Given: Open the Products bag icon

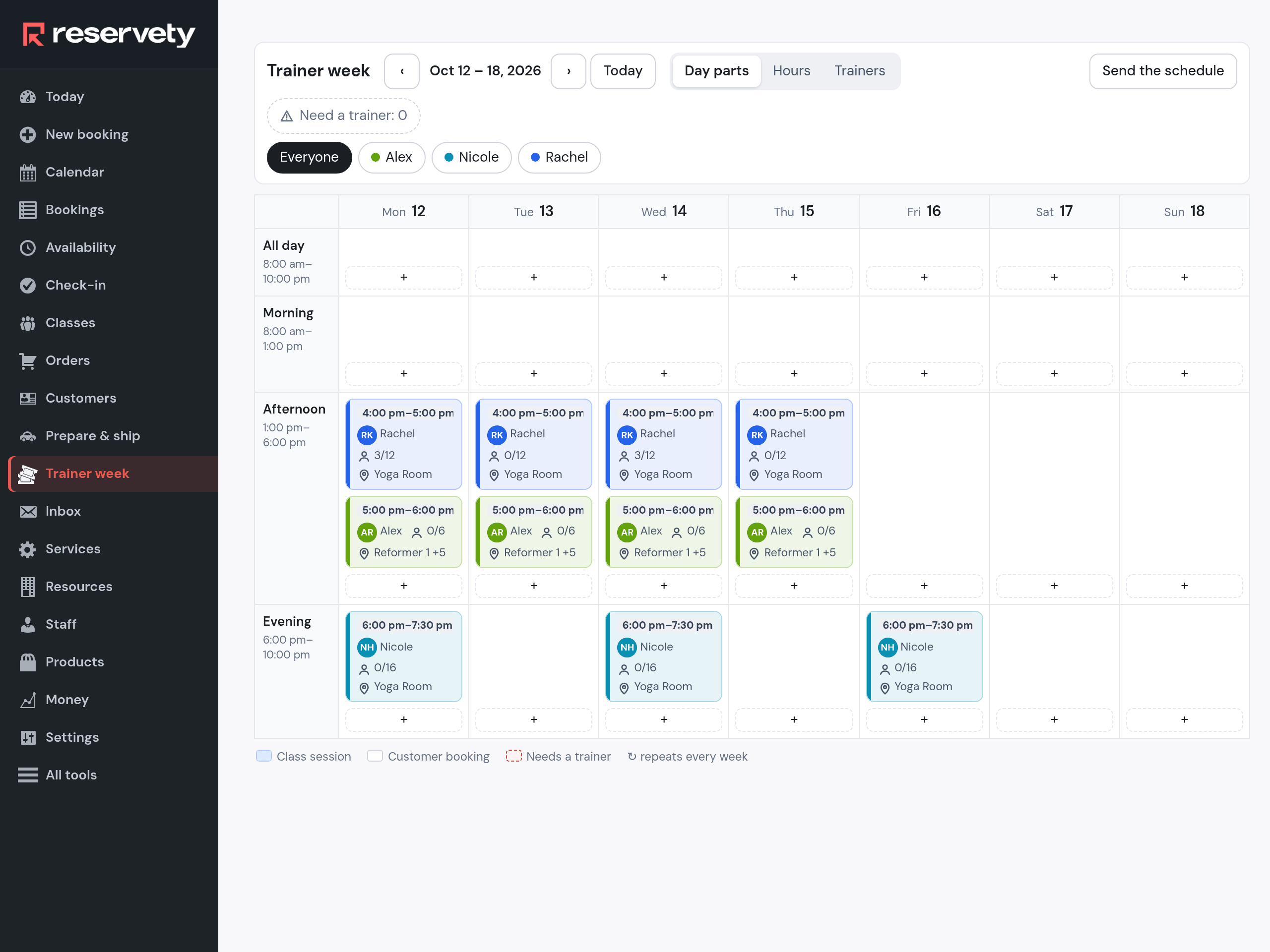Looking at the screenshot, I should click(28, 662).
